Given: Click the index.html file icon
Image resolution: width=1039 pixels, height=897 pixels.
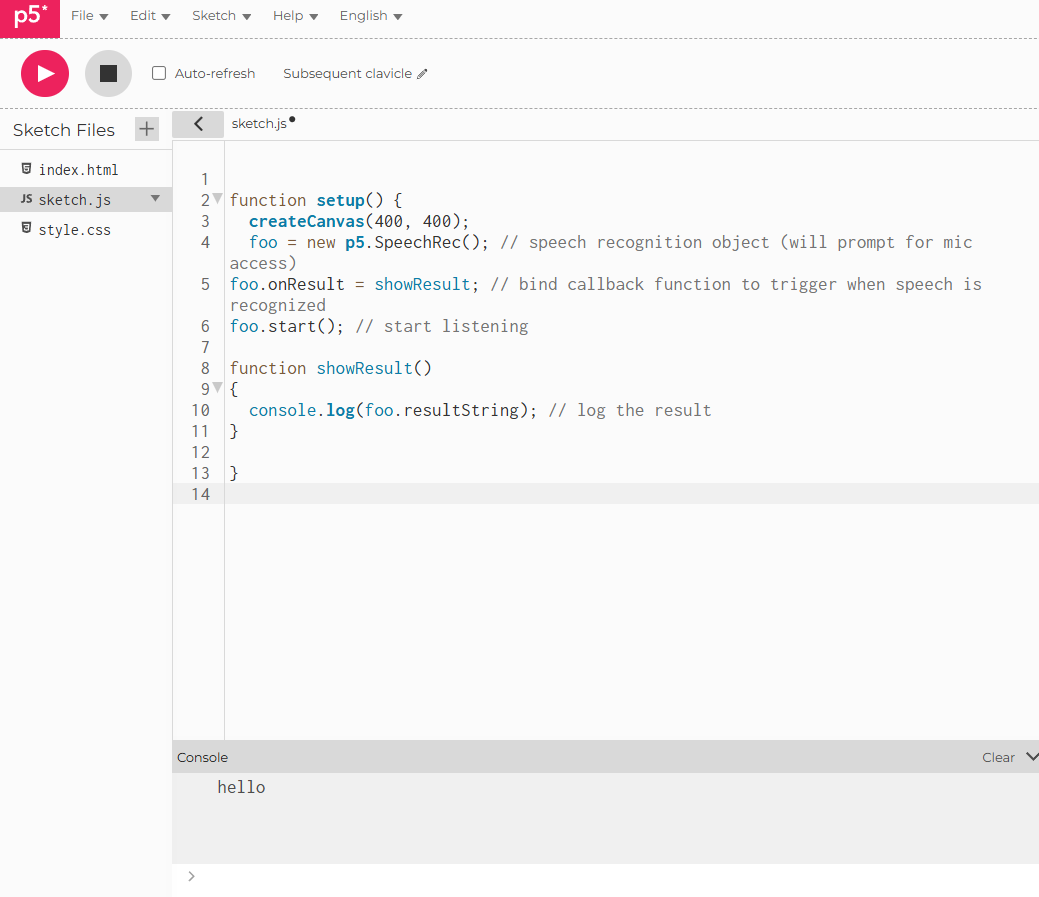Looking at the screenshot, I should pyautogui.click(x=27, y=168).
